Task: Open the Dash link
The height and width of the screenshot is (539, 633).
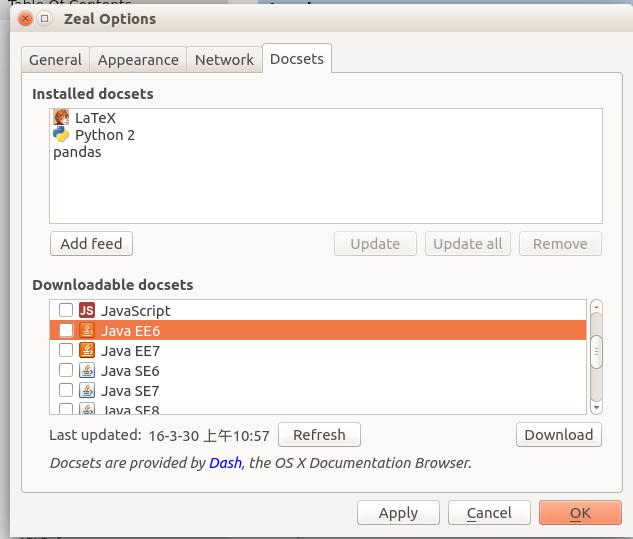Action: point(225,463)
